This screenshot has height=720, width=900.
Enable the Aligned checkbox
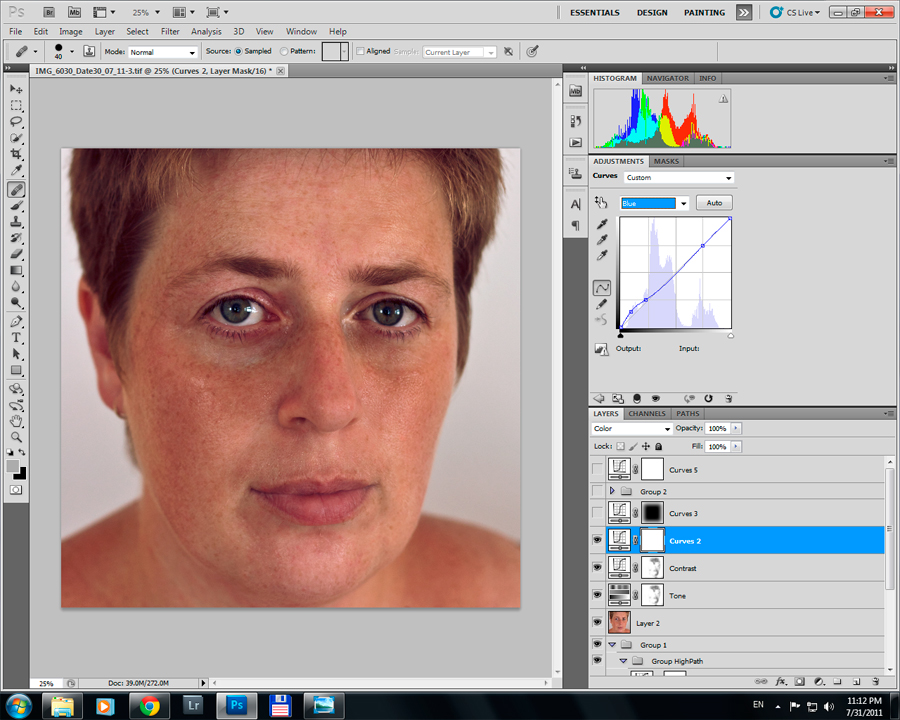[361, 51]
